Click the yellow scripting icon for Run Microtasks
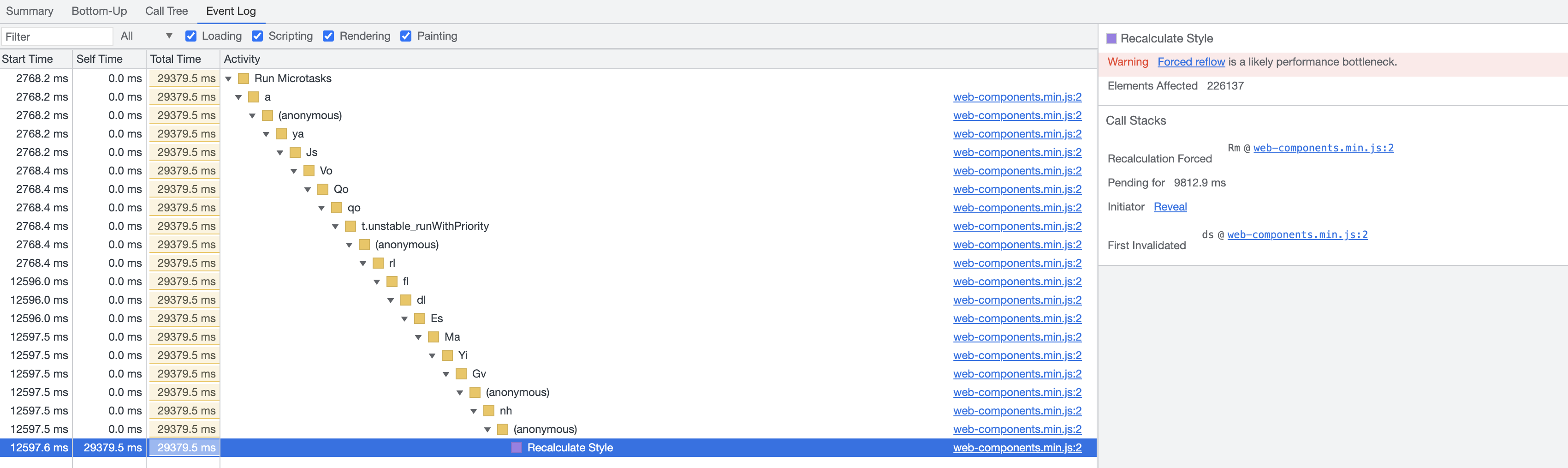The width and height of the screenshot is (1568, 468). tap(244, 78)
